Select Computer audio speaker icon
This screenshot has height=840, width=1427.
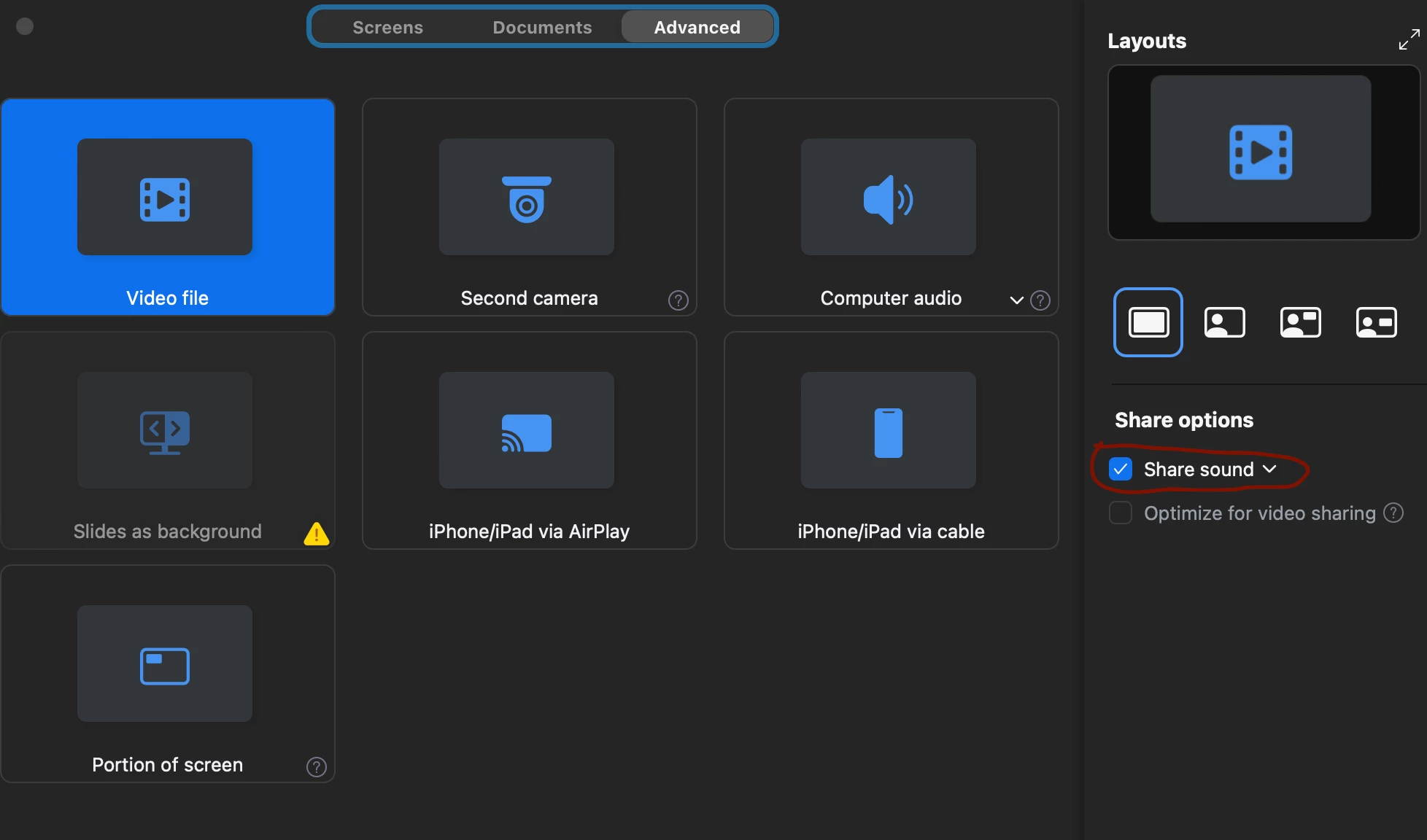point(888,199)
